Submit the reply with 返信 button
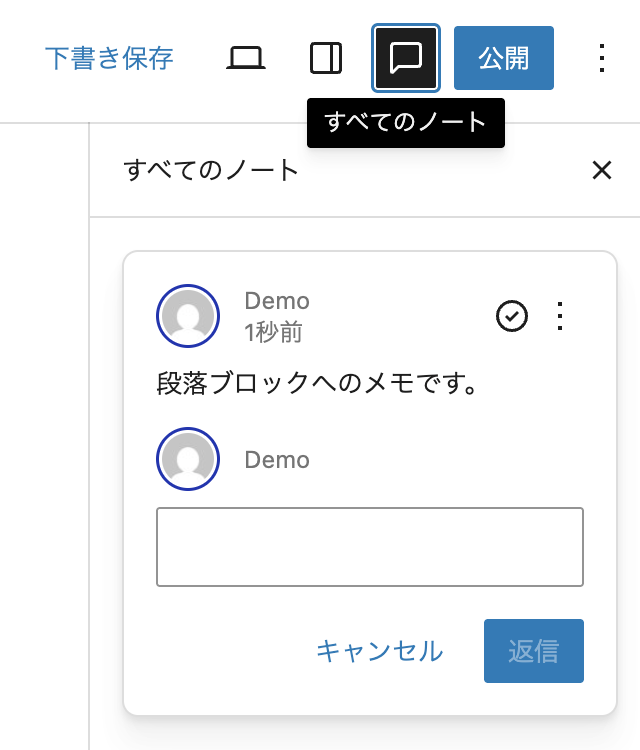Viewport: 640px width, 750px height. point(533,651)
